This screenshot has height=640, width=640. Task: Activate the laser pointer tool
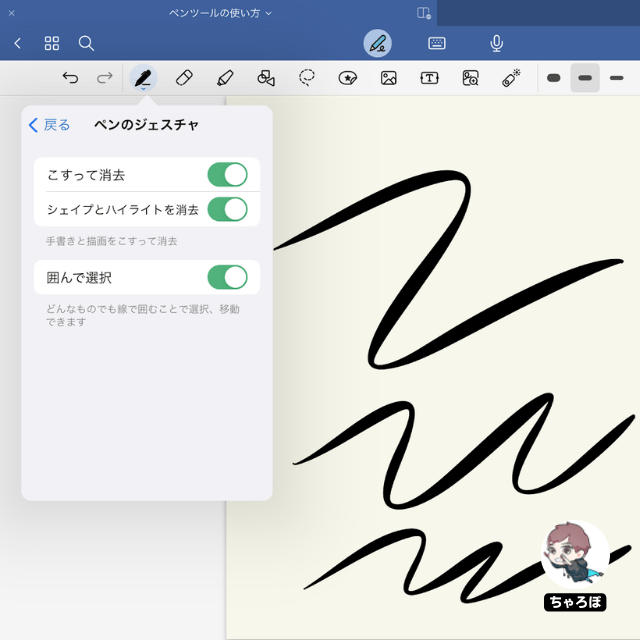pyautogui.click(x=511, y=78)
